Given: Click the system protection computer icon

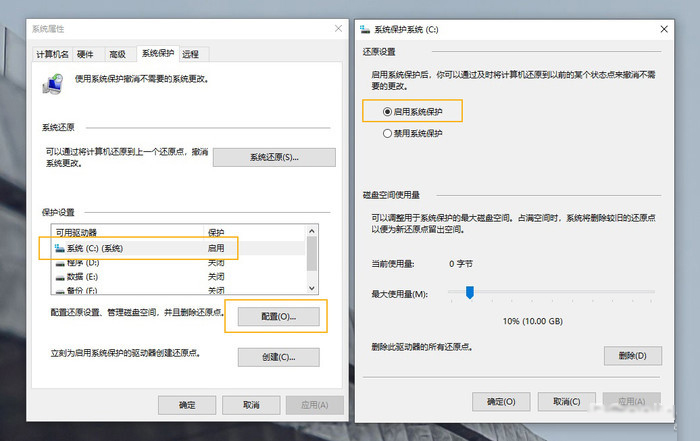Looking at the screenshot, I should point(53,84).
